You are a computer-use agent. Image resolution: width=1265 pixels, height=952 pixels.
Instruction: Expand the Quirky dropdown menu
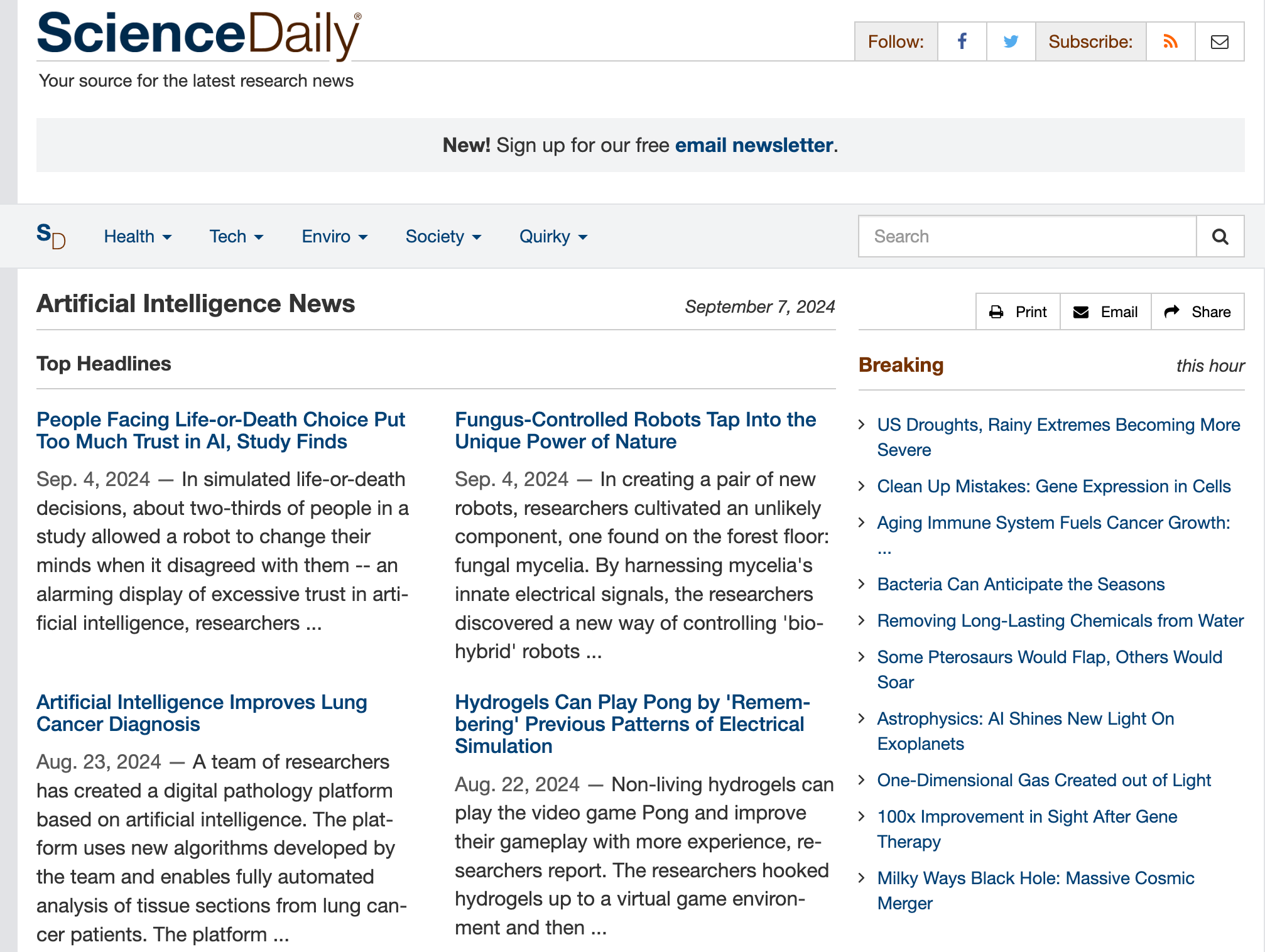click(553, 236)
